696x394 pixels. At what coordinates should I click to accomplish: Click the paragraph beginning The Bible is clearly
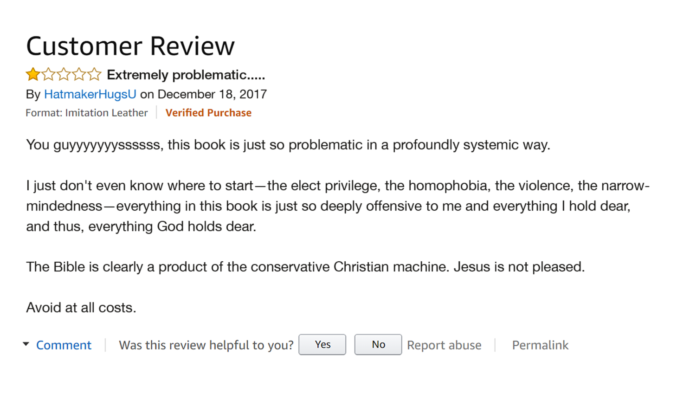[305, 267]
